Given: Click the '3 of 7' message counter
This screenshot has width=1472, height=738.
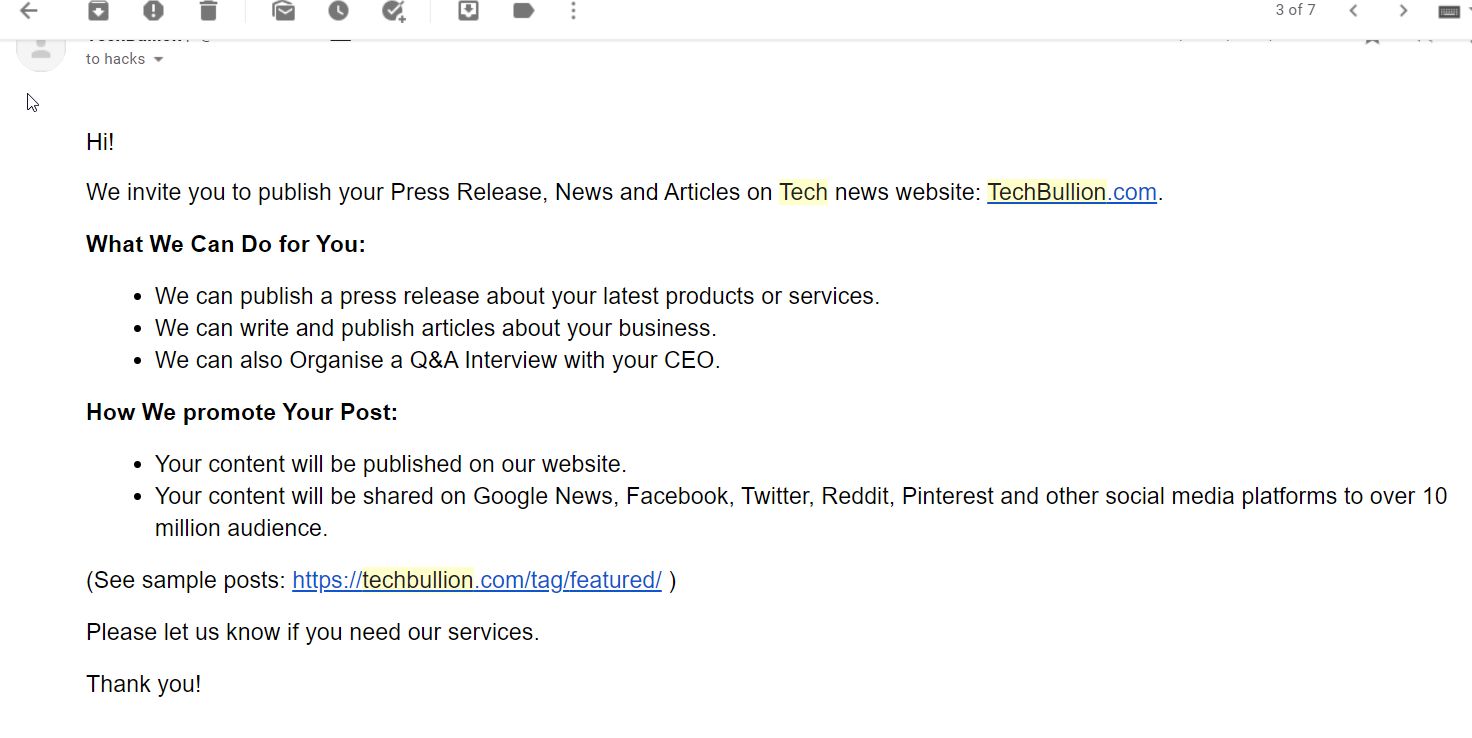Looking at the screenshot, I should 1295,10.
